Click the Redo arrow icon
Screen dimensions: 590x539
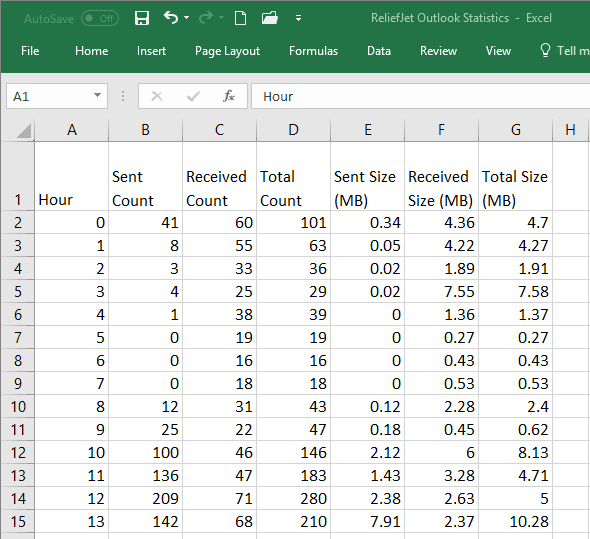(206, 17)
